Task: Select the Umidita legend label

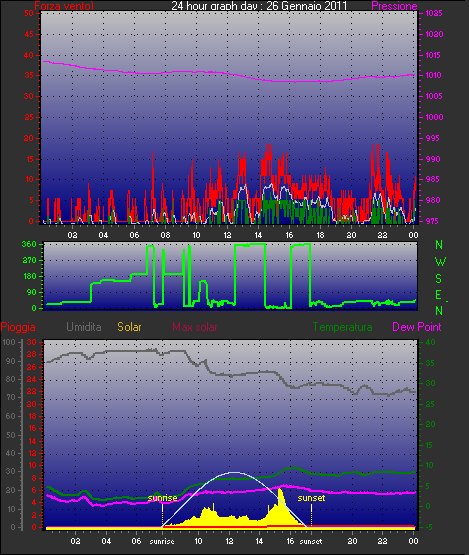Action: click(84, 327)
